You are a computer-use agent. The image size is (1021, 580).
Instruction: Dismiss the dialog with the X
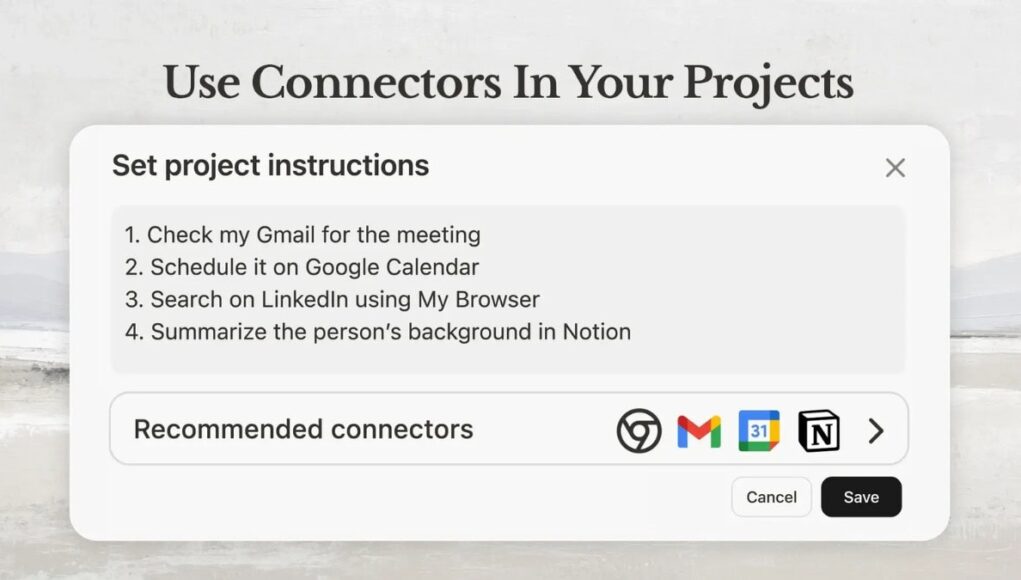click(895, 167)
